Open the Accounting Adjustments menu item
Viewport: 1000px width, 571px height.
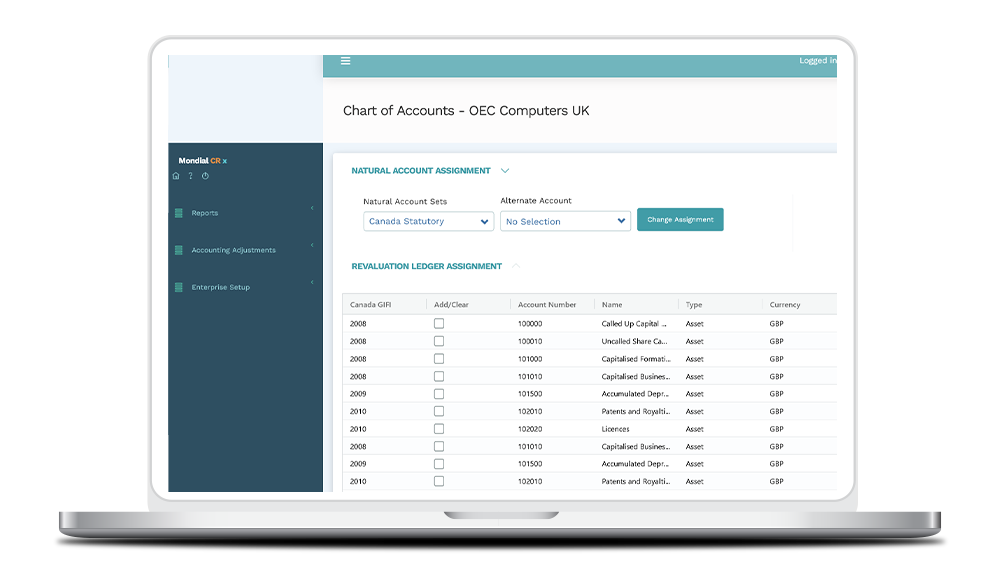click(x=233, y=250)
